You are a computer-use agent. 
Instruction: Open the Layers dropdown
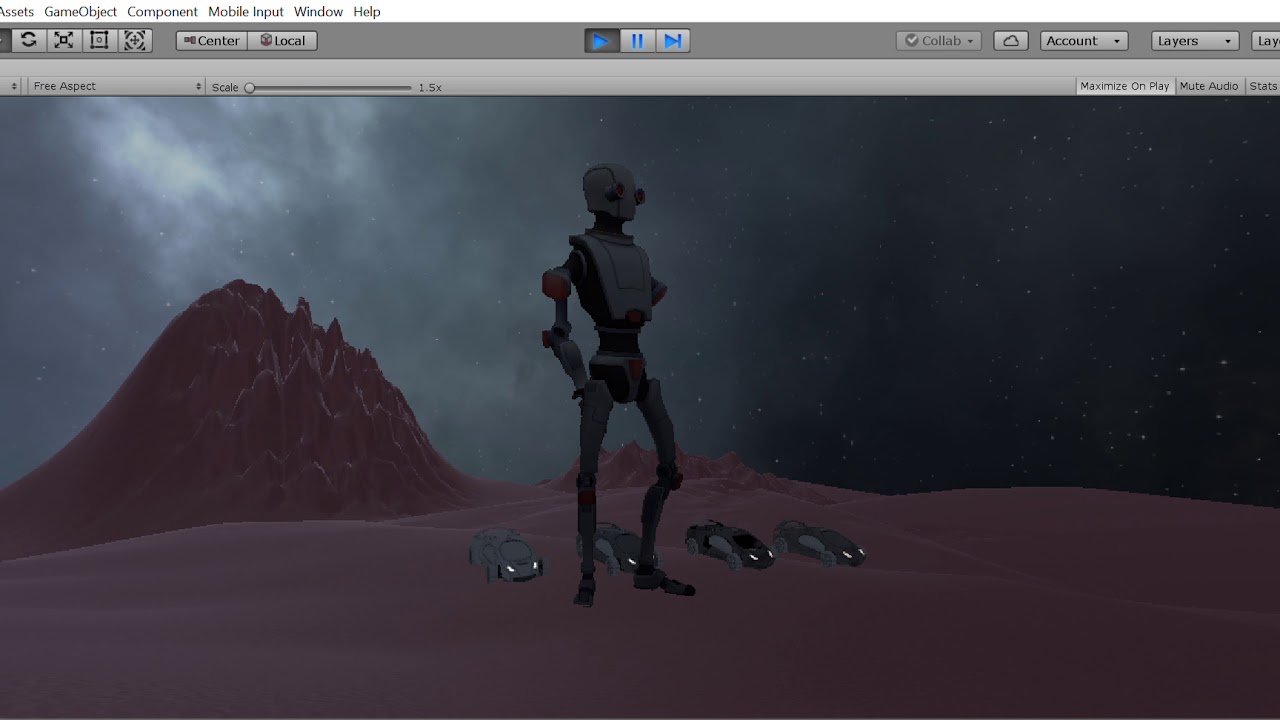point(1195,41)
